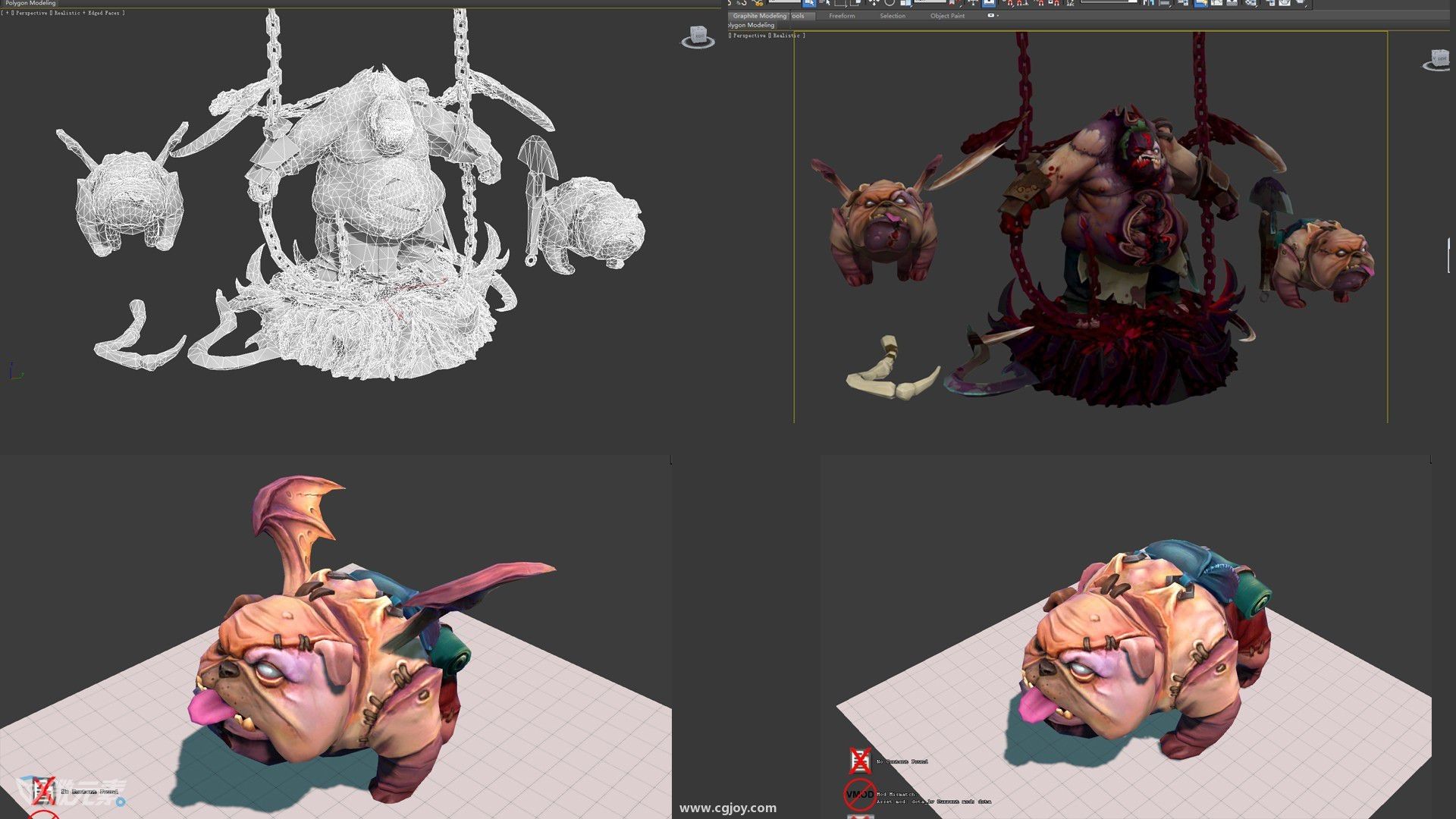This screenshot has width=1456, height=819.
Task: Open the Named Selection Sets dropdown
Action: pyautogui.click(x=1107, y=2)
